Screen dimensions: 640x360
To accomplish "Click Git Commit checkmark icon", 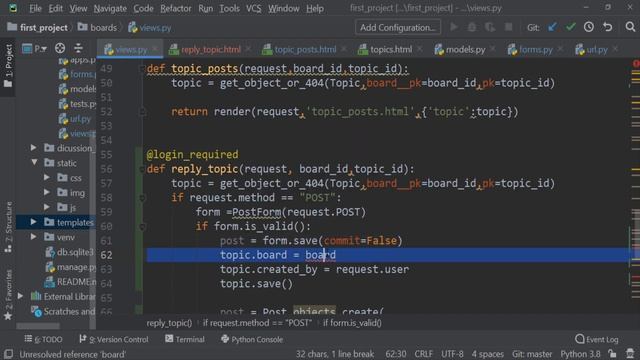I will click(571, 27).
